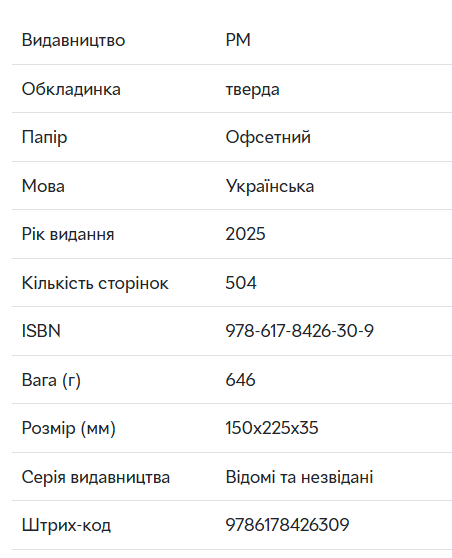
Task: Click the Видавництво label
Action: tap(73, 40)
